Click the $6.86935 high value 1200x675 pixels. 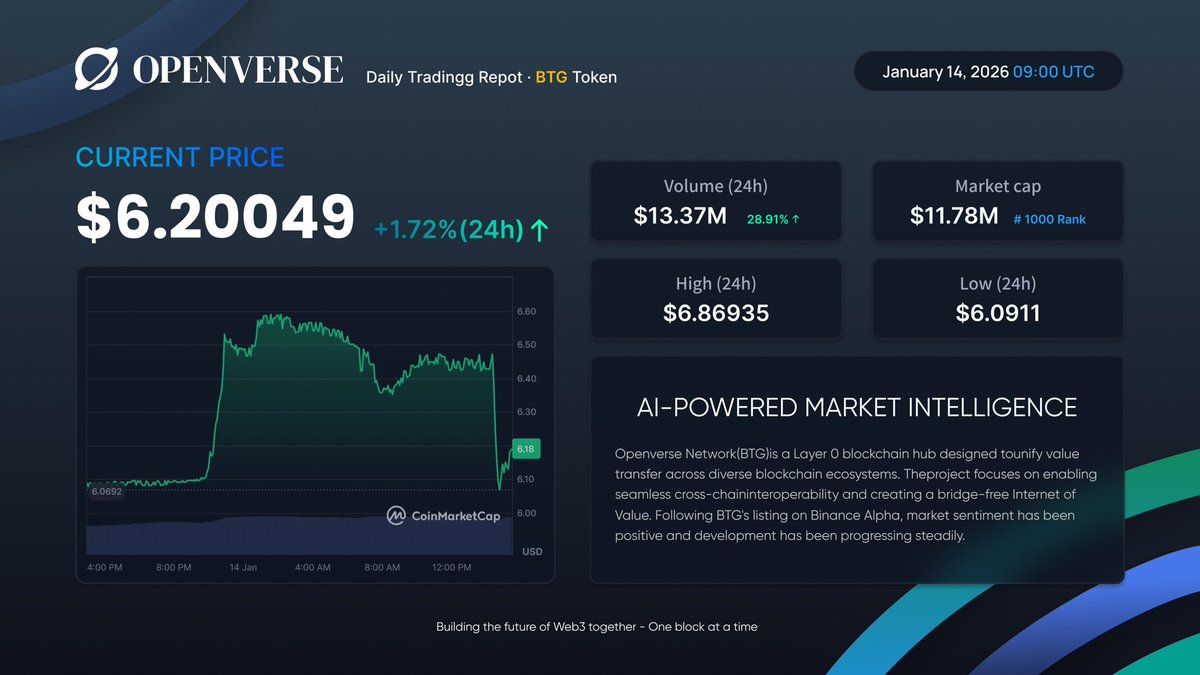716,313
